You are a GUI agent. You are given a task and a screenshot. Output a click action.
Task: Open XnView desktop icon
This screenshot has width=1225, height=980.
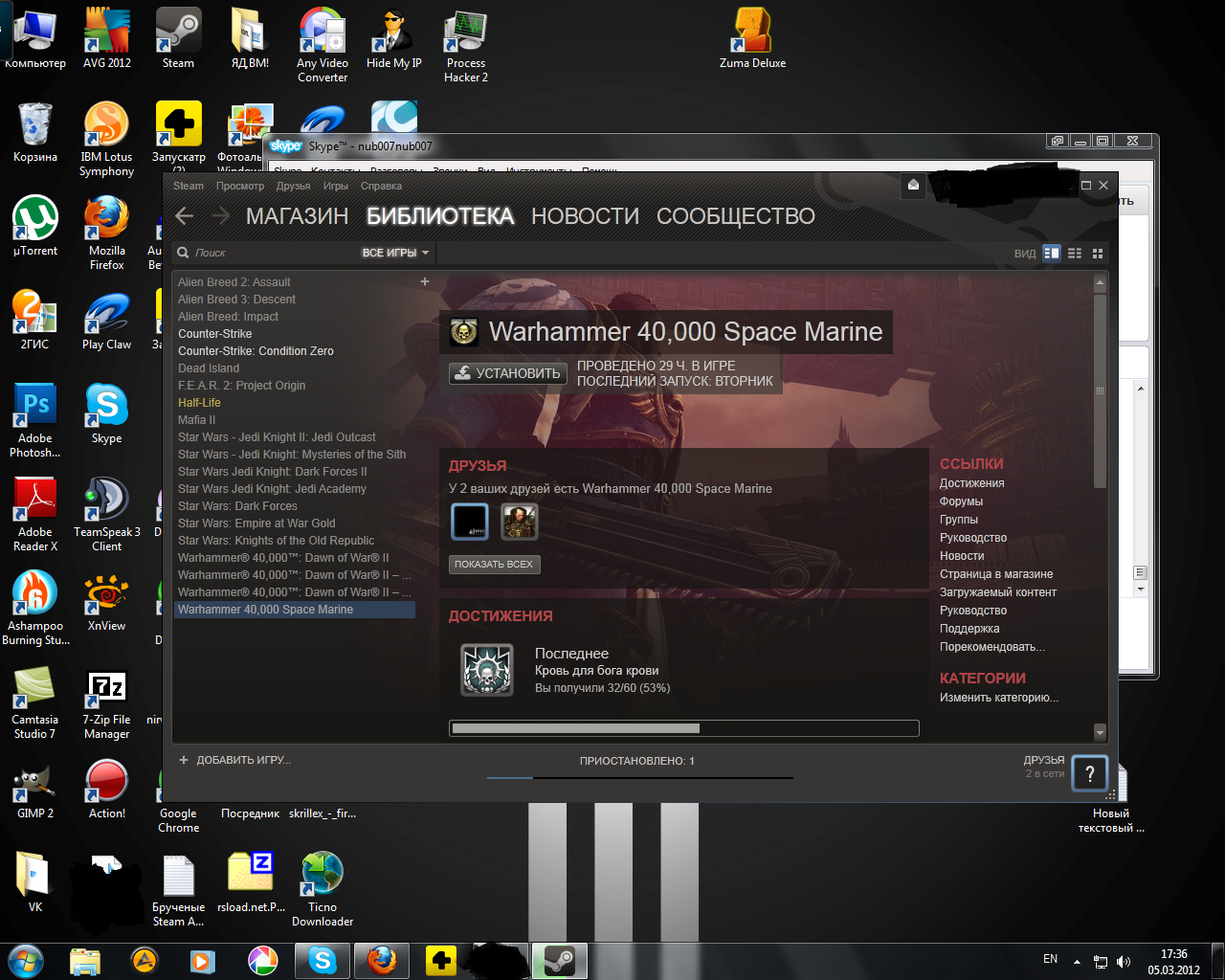[x=107, y=601]
